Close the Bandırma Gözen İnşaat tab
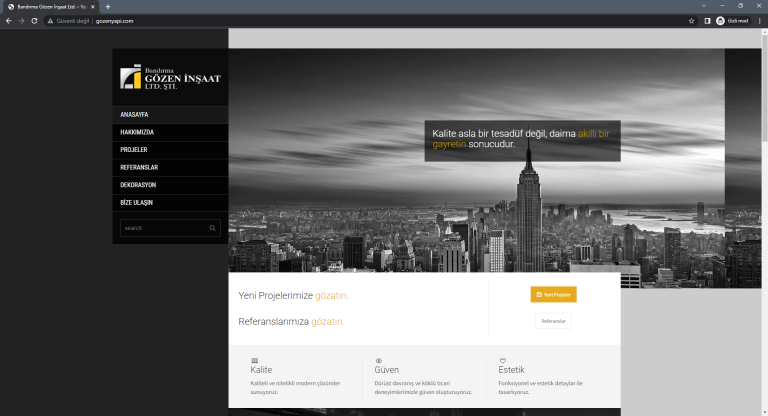 click(93, 7)
